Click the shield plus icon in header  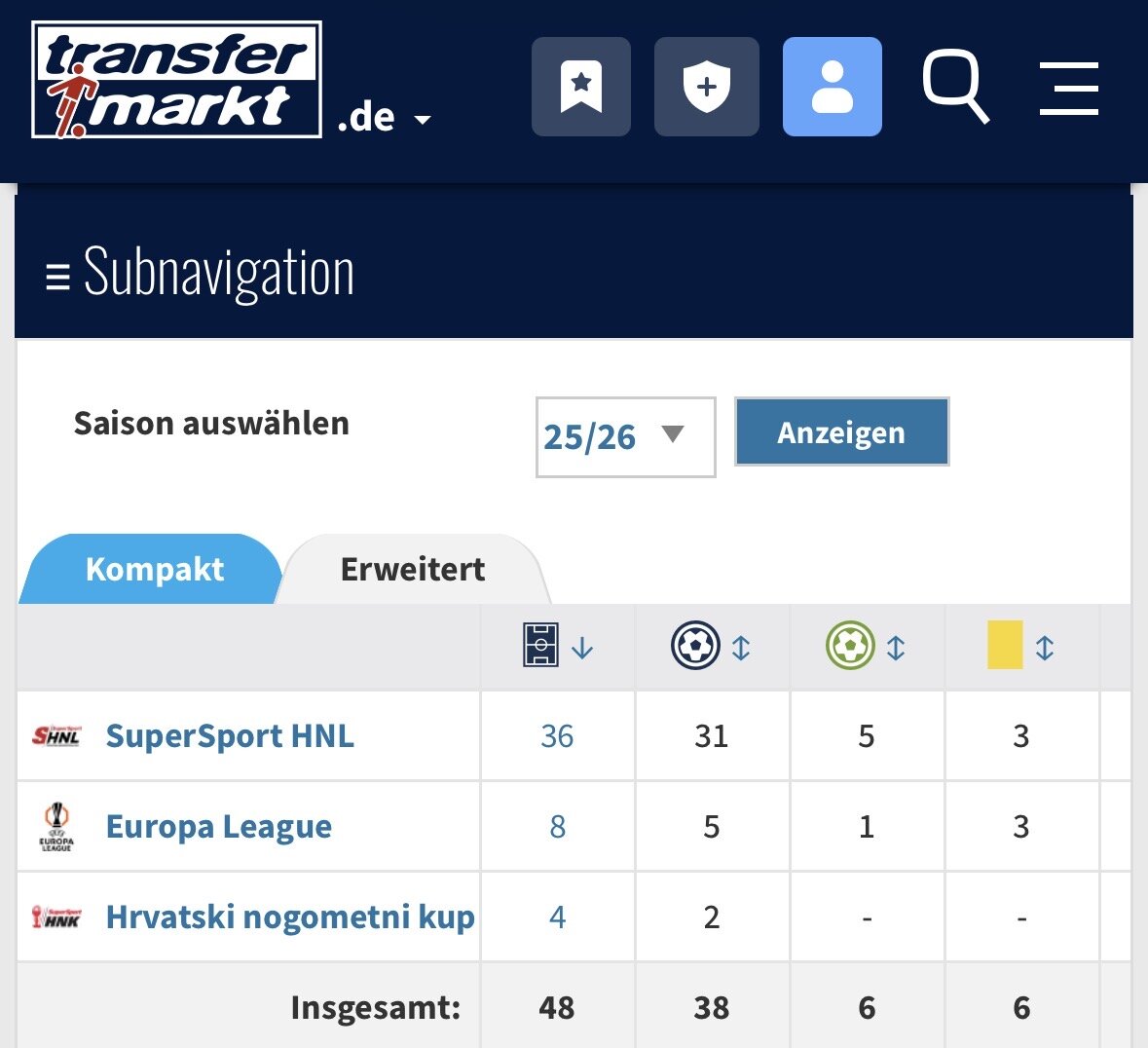pos(707,87)
